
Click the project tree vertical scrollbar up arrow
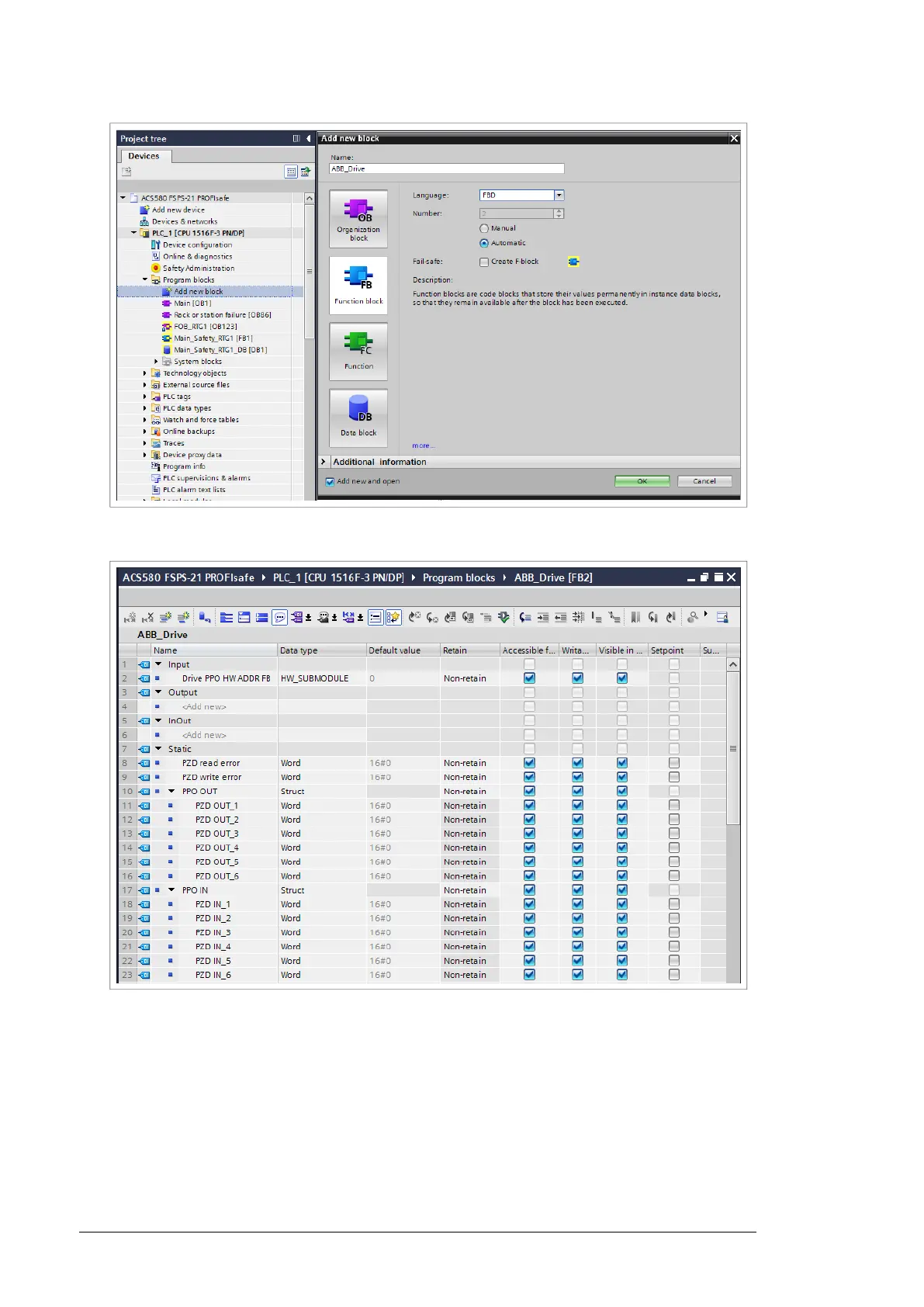pyautogui.click(x=310, y=199)
